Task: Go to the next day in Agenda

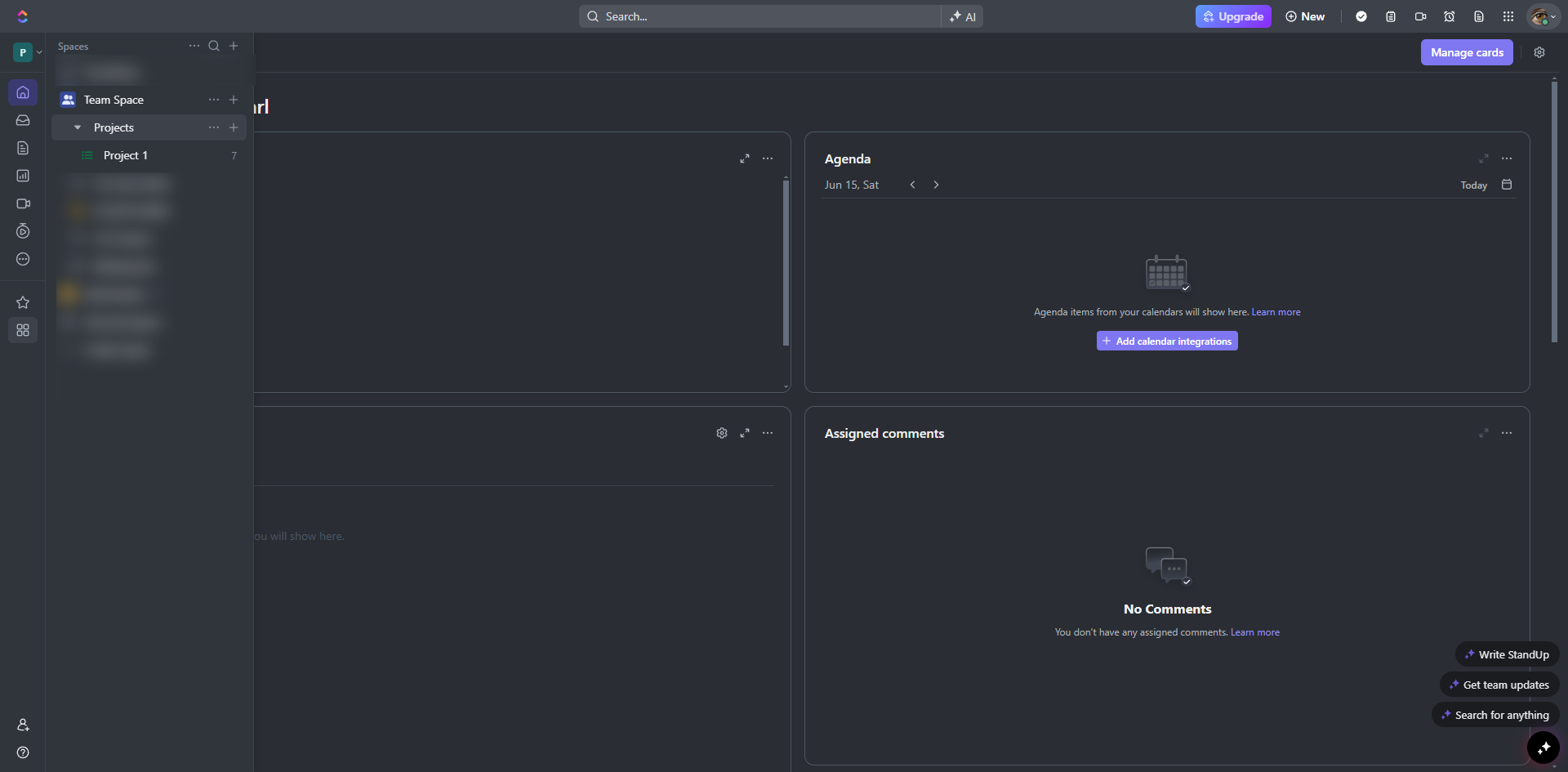Action: coord(936,185)
